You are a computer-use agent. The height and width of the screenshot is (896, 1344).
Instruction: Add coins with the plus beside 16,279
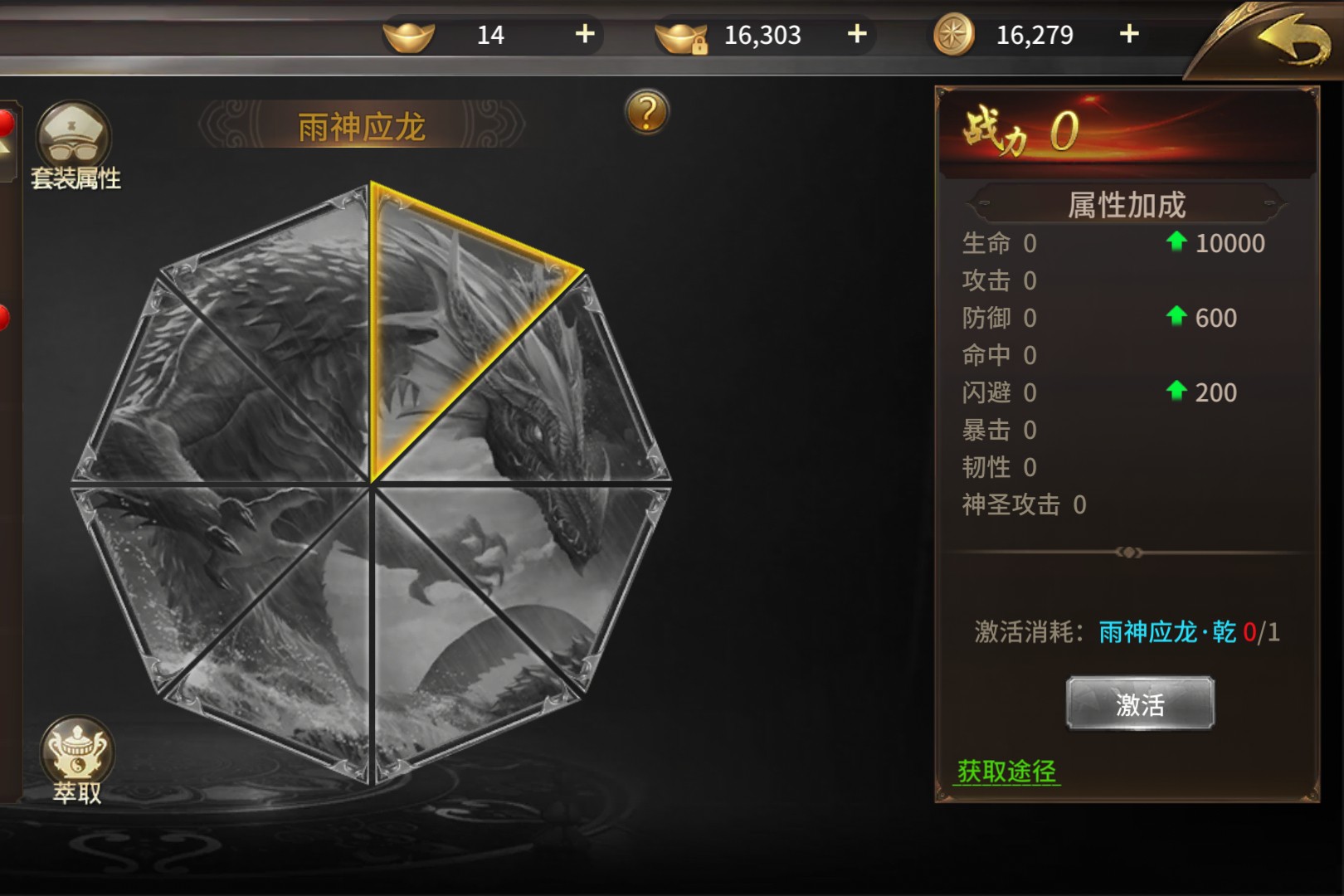[x=1129, y=34]
